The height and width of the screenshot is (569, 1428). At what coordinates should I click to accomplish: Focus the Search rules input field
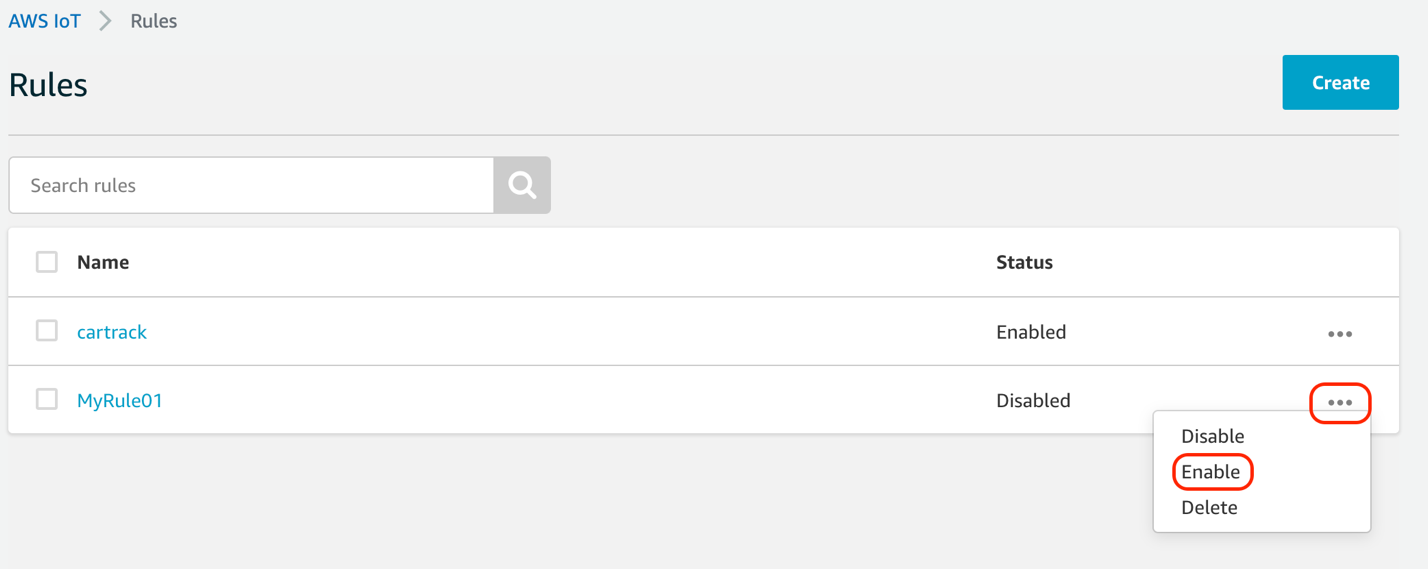pyautogui.click(x=251, y=185)
